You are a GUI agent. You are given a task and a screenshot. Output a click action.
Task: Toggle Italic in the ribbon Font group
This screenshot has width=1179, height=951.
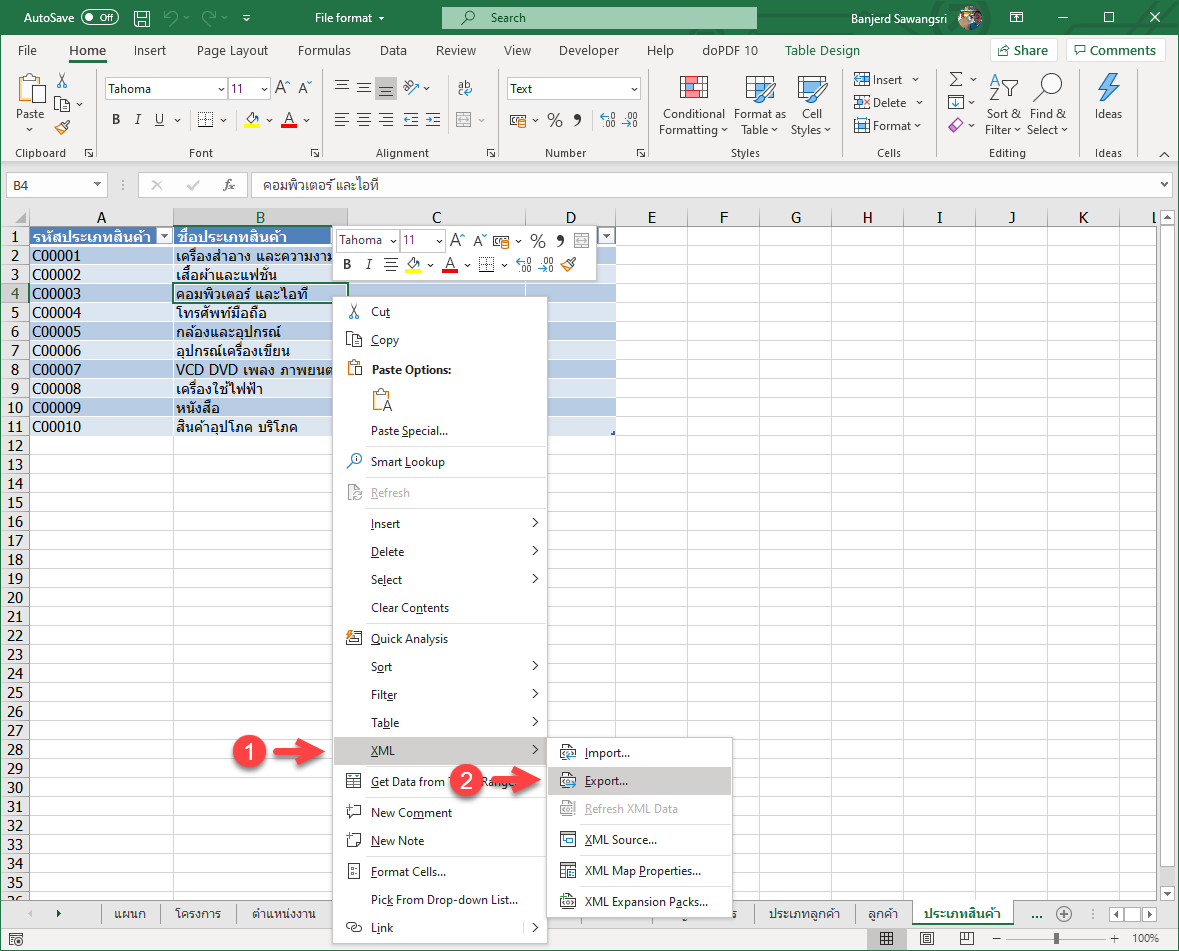138,120
